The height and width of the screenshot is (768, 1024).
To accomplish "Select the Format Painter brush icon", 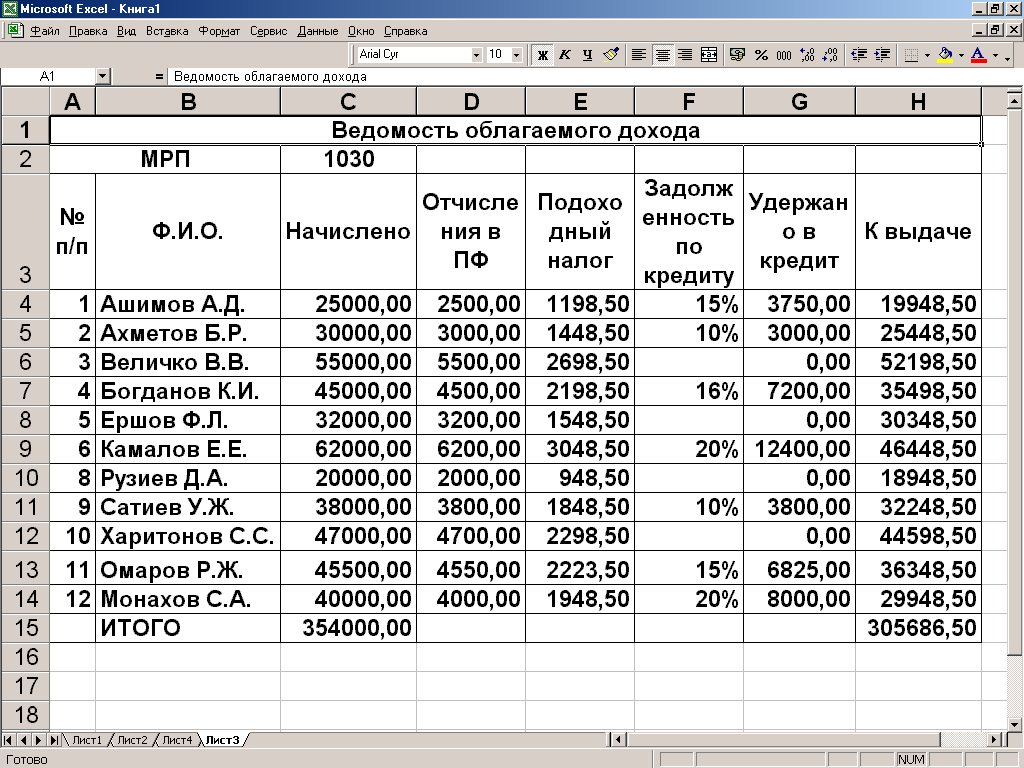I will click(611, 55).
